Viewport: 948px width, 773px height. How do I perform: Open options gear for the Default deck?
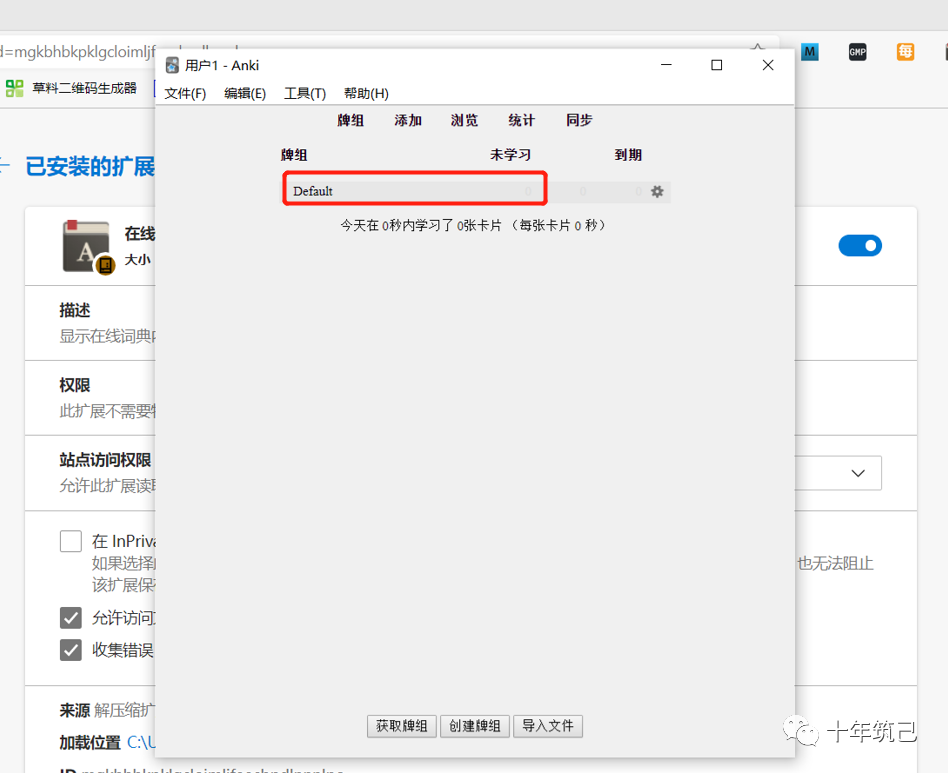(x=657, y=192)
